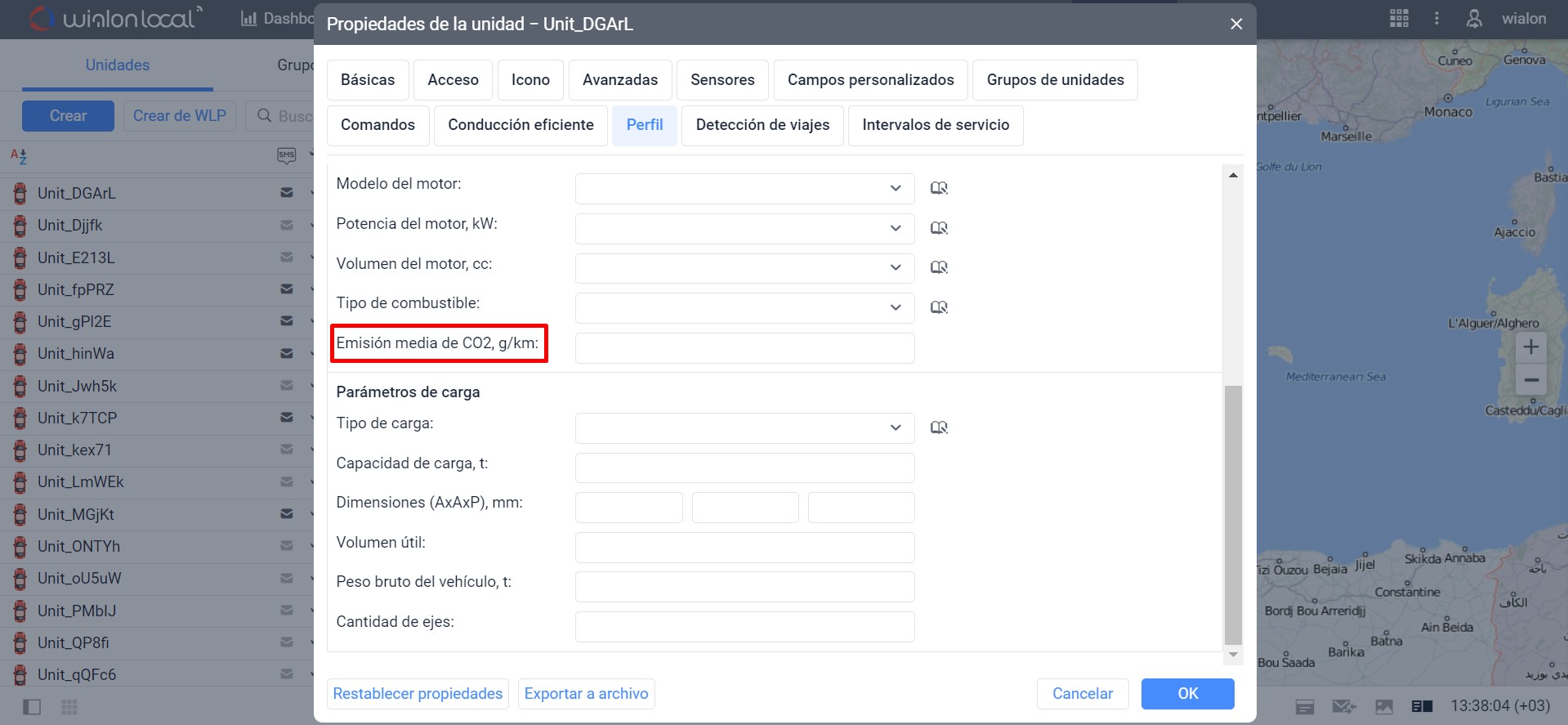Click the A-Z sort icon in units list
Image resolution: width=1568 pixels, height=725 pixels.
19,155
